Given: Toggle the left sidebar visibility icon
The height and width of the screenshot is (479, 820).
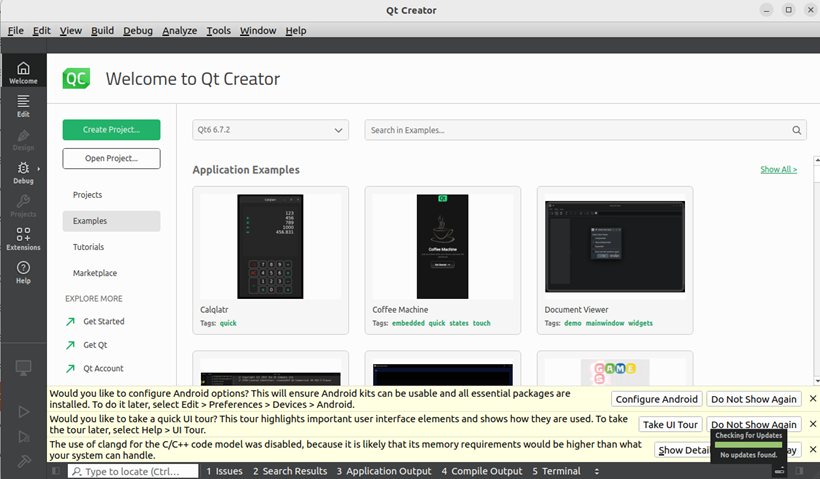Looking at the screenshot, I should (56, 471).
